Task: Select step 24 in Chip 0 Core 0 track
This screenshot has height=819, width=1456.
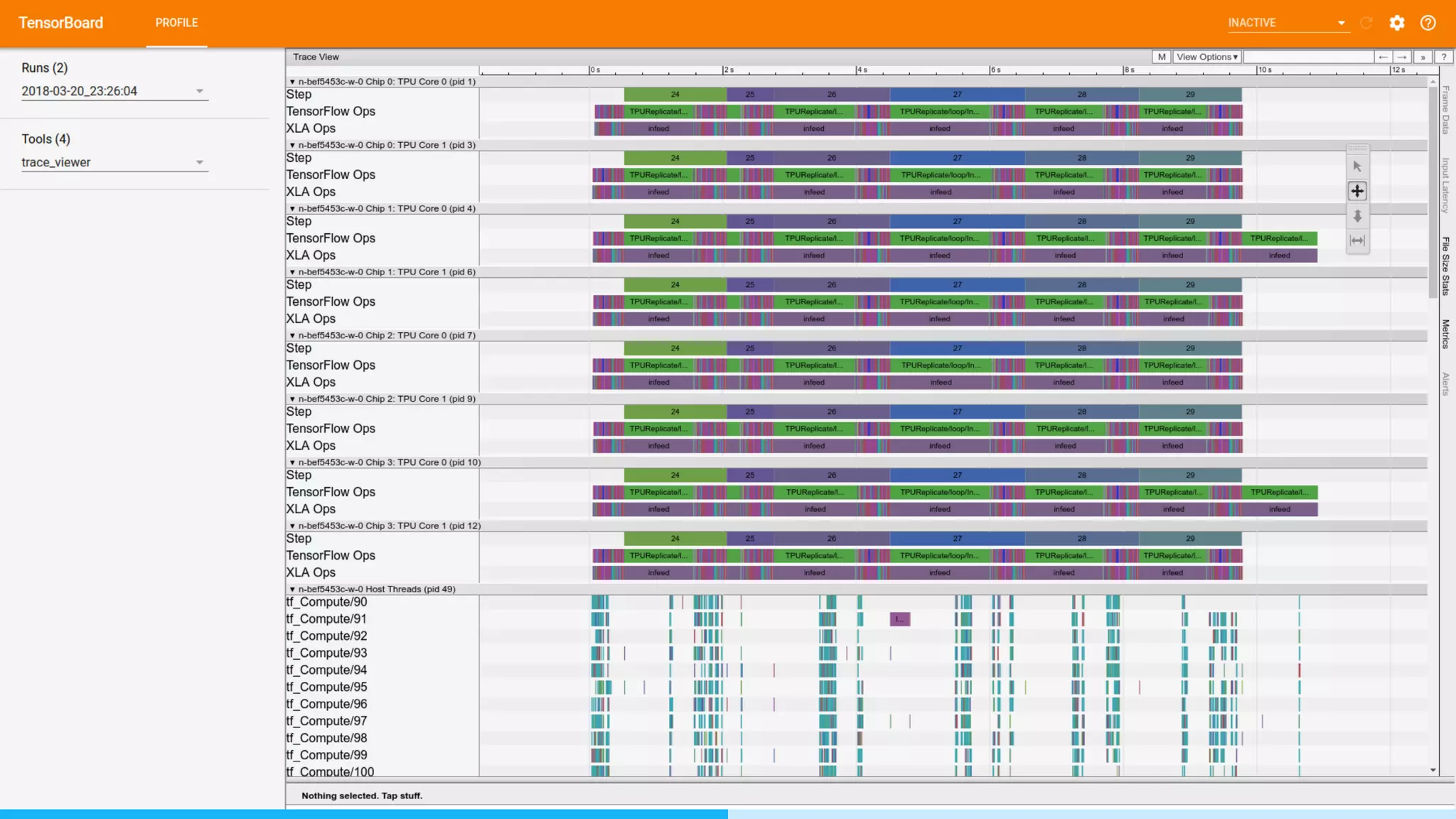Action: tap(675, 95)
